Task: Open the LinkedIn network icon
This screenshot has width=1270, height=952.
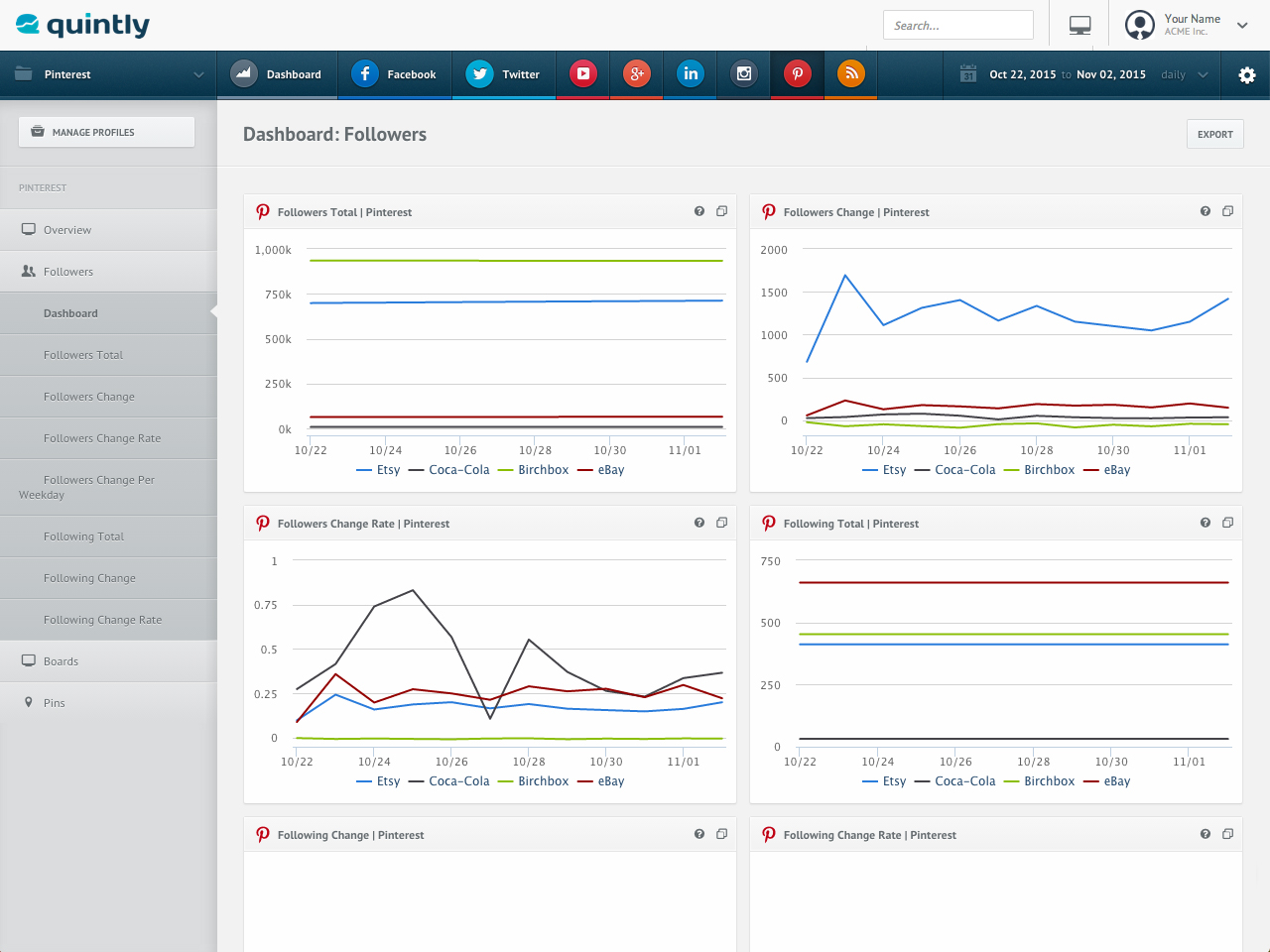Action: pos(691,73)
